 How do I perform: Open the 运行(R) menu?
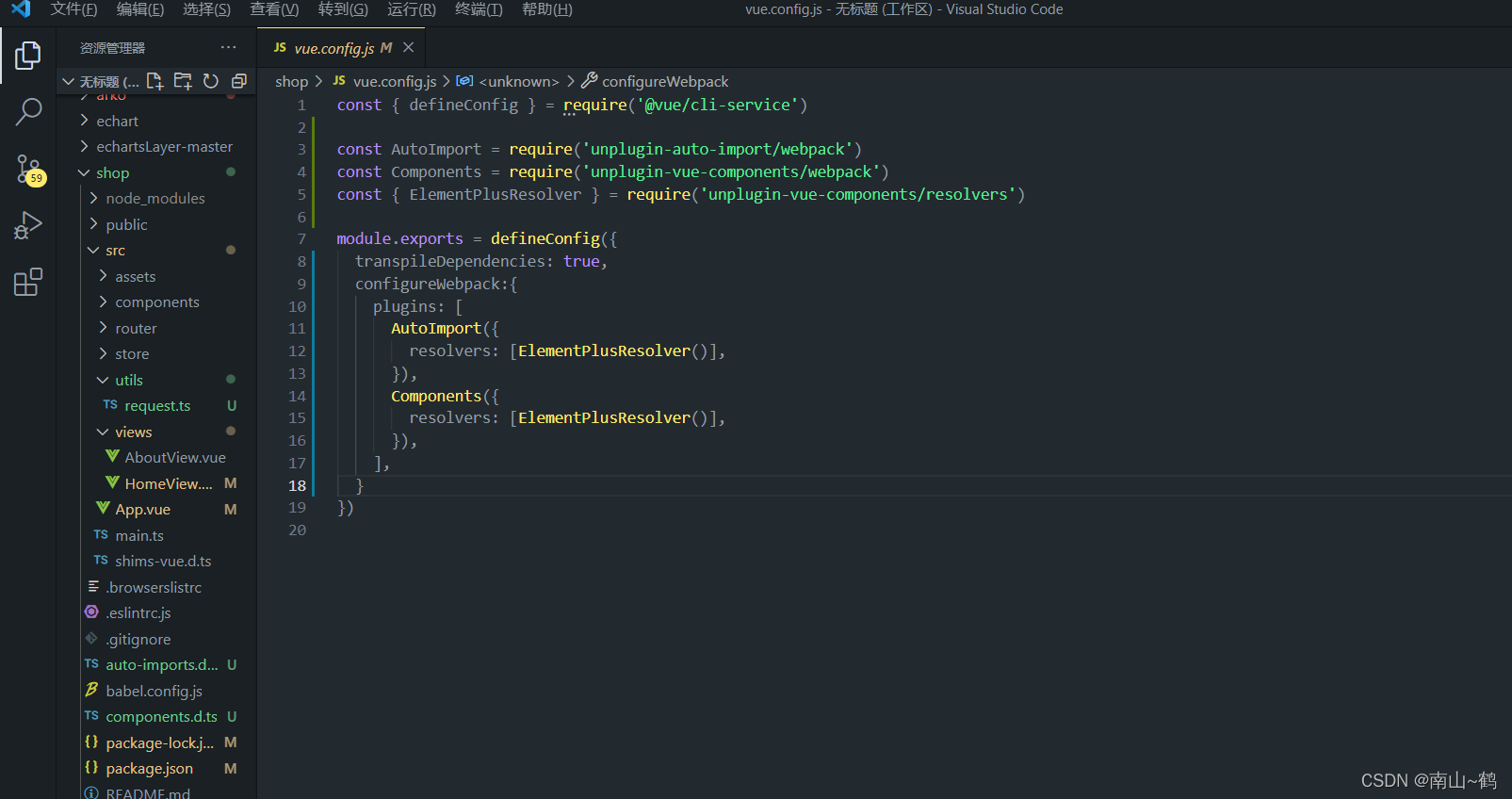pyautogui.click(x=412, y=9)
